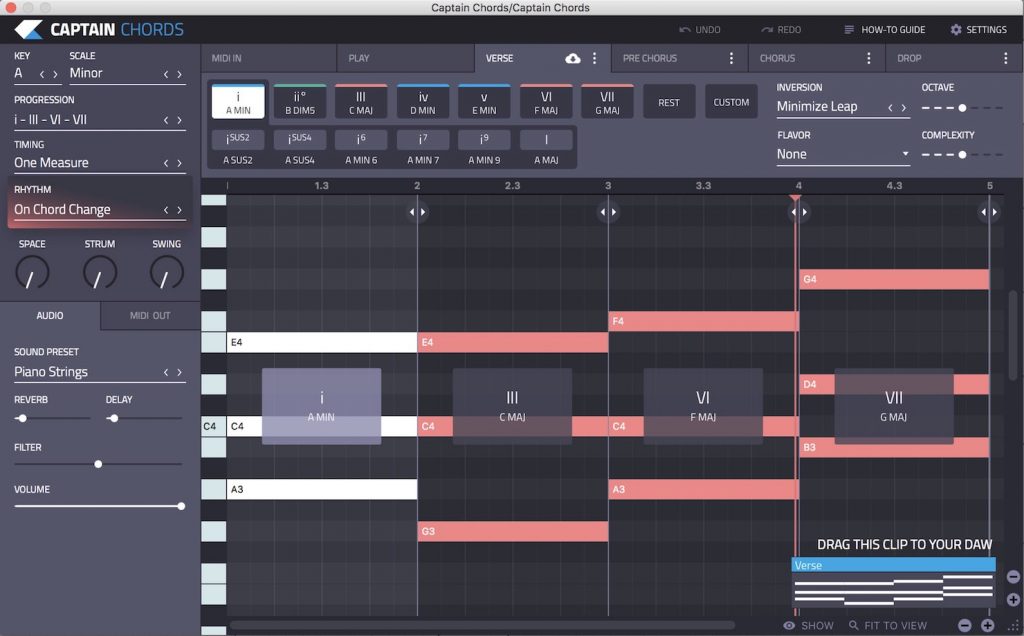Click the eye icon next to Show
The height and width of the screenshot is (636, 1024).
[789, 624]
